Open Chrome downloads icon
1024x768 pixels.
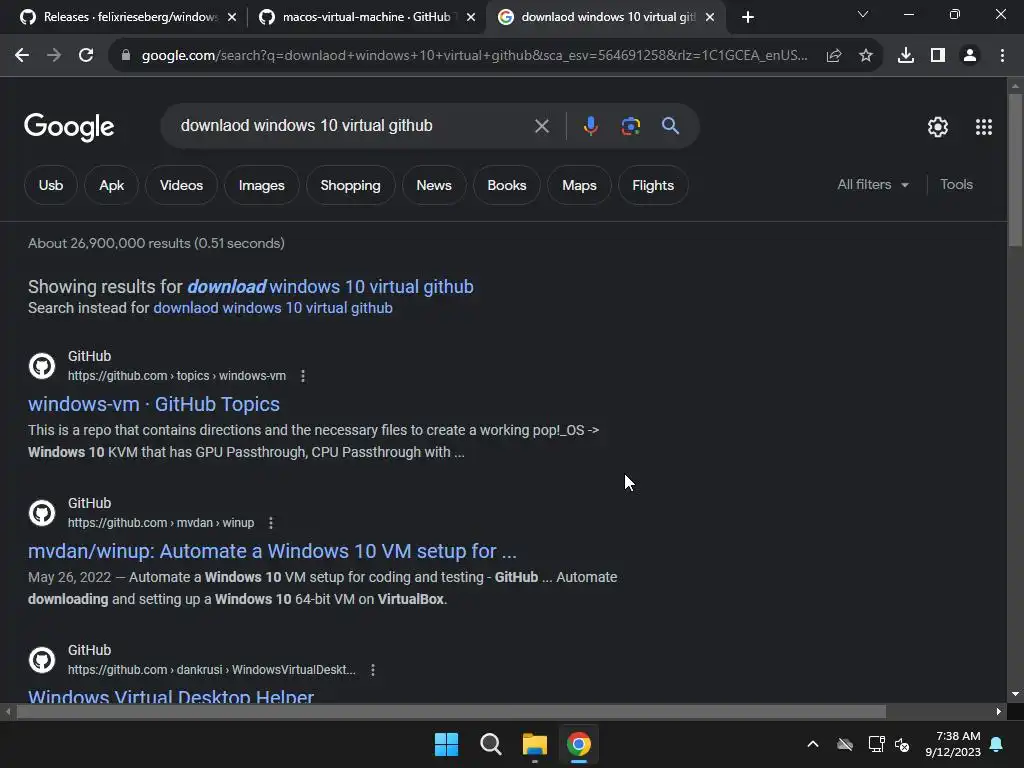pyautogui.click(x=906, y=56)
